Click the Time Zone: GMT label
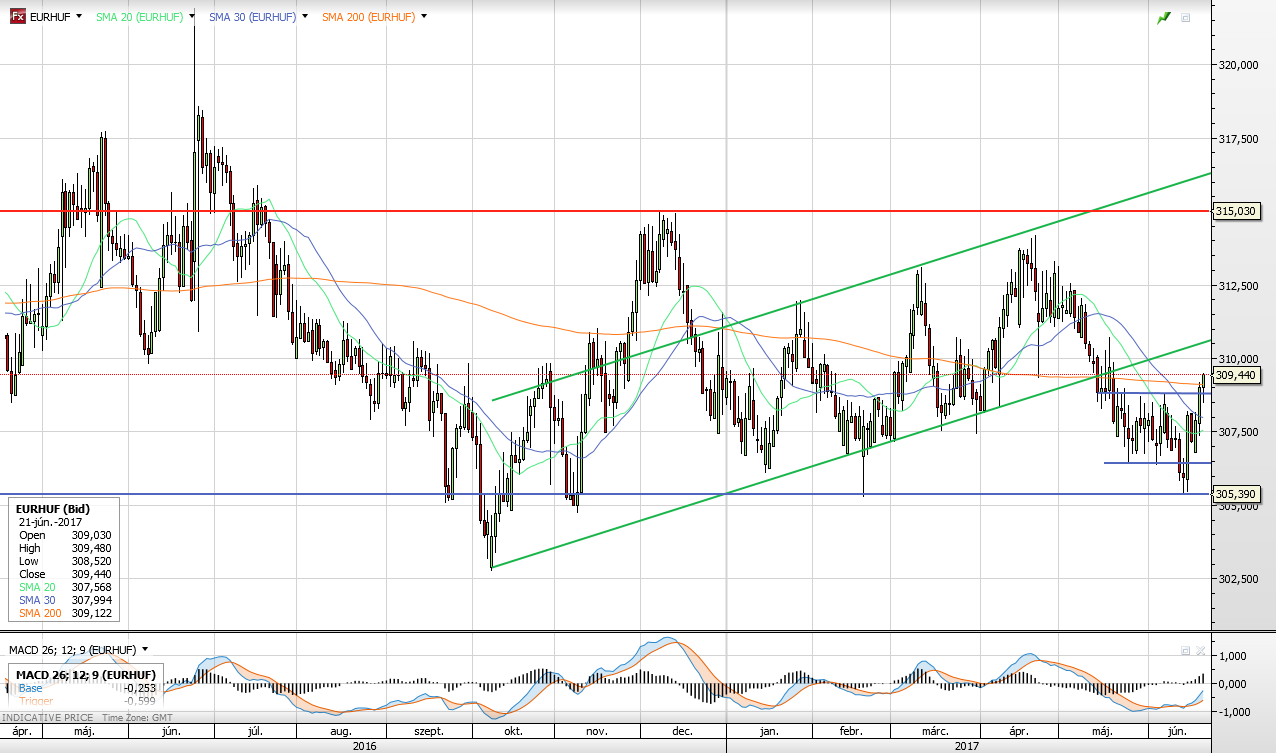Image resolution: width=1276 pixels, height=753 pixels. 136,718
